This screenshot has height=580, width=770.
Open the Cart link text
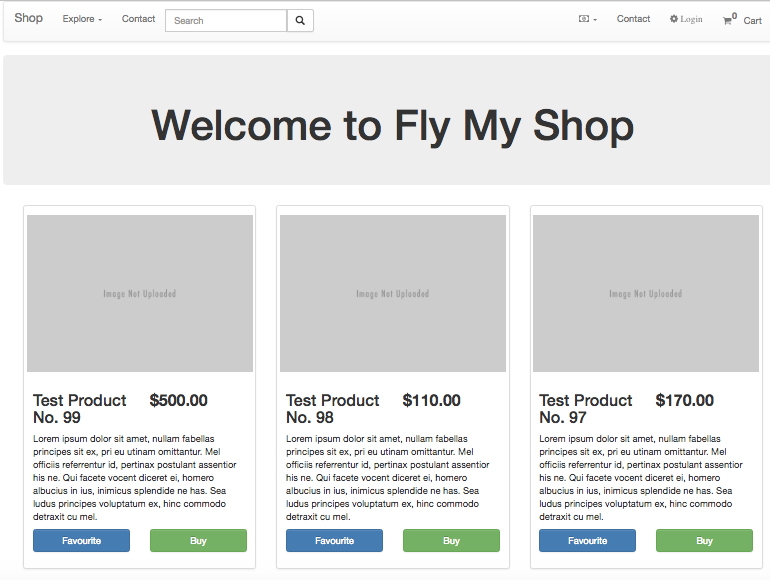pyautogui.click(x=752, y=21)
